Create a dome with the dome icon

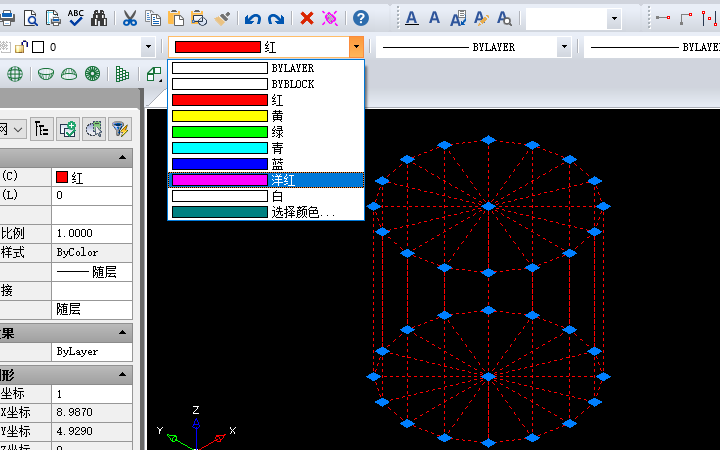pos(69,74)
